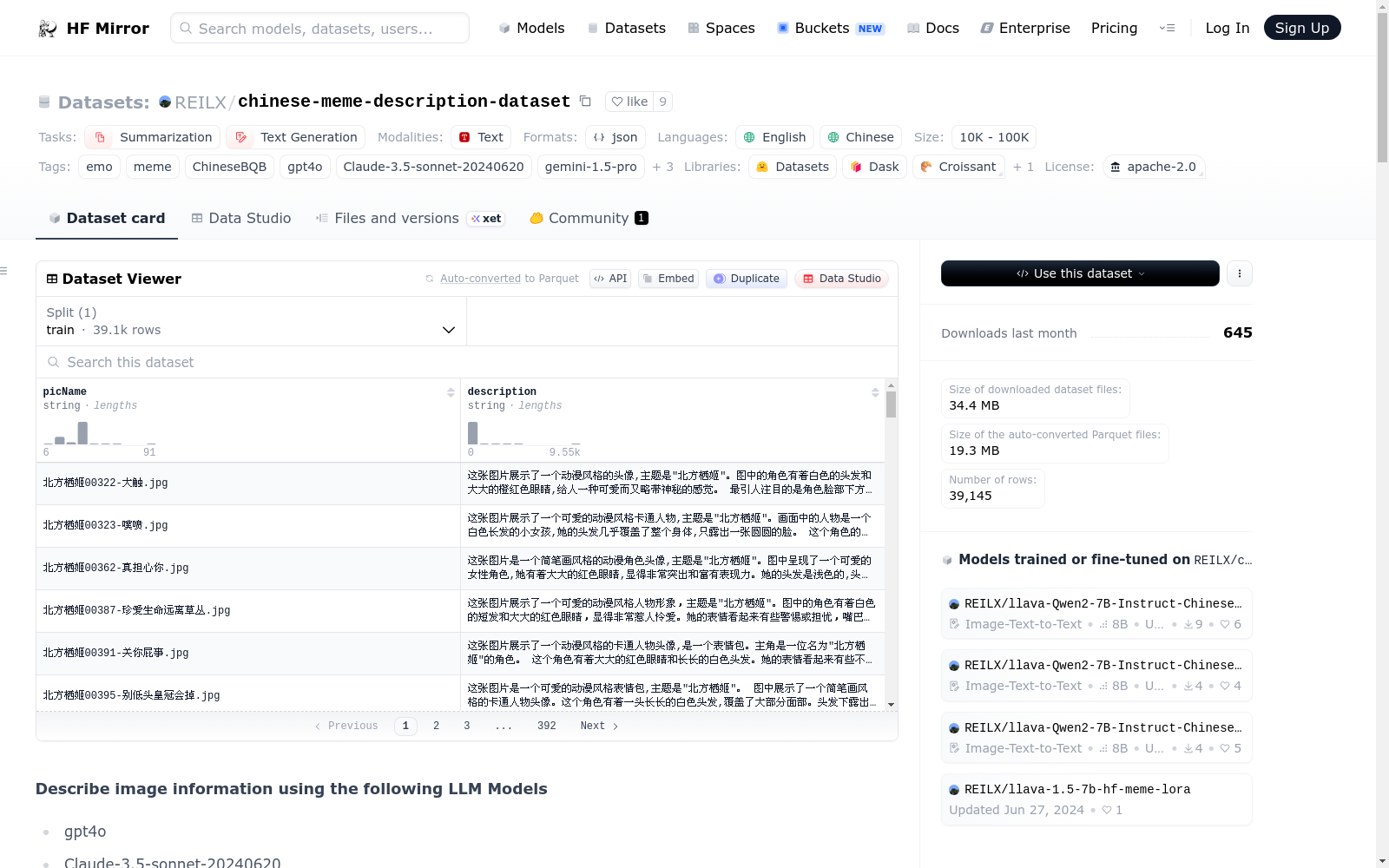Viewport: 1389px width, 868px height.
Task: Go to page 2 of the viewer
Action: click(x=436, y=727)
